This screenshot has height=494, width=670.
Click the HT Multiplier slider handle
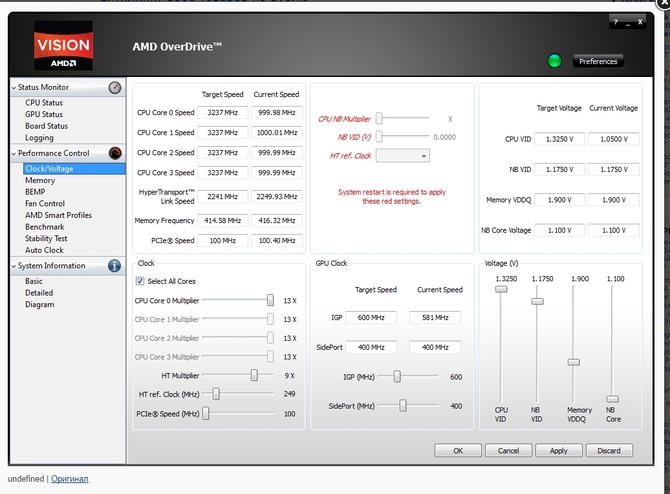(x=254, y=375)
